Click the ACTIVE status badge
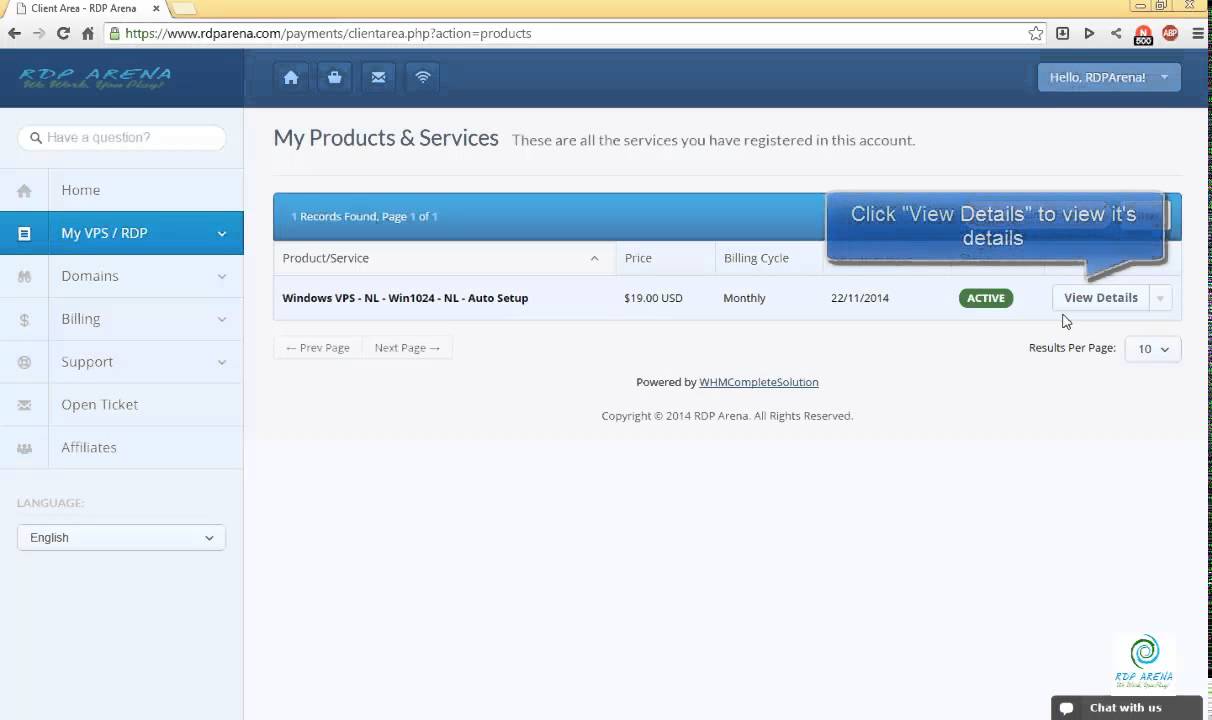Viewport: 1212px width, 720px height. (x=986, y=298)
